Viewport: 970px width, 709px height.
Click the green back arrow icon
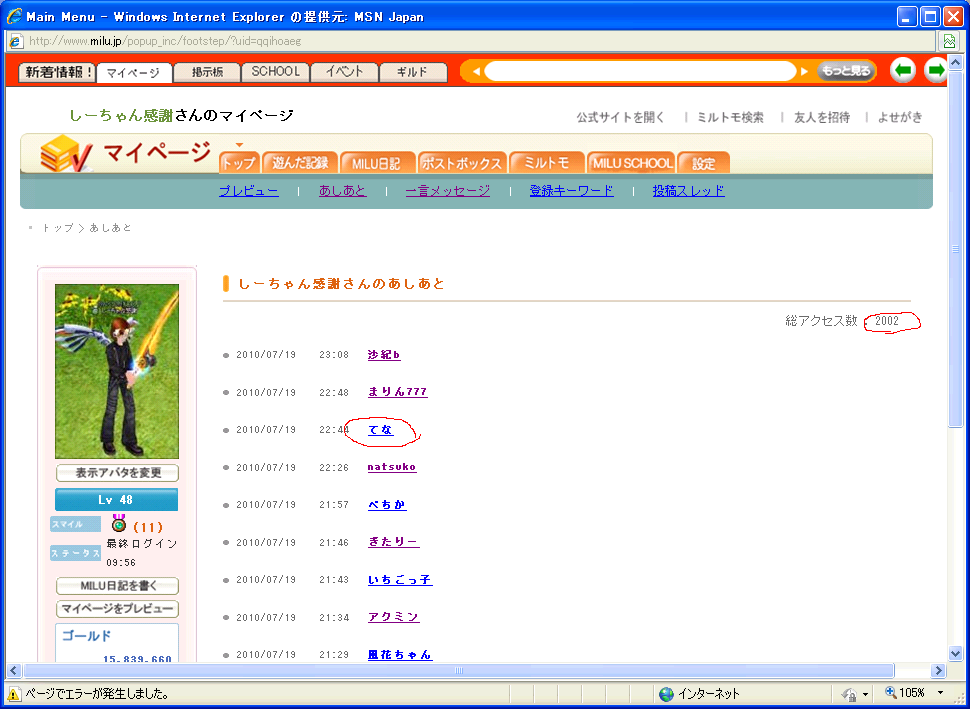(903, 71)
